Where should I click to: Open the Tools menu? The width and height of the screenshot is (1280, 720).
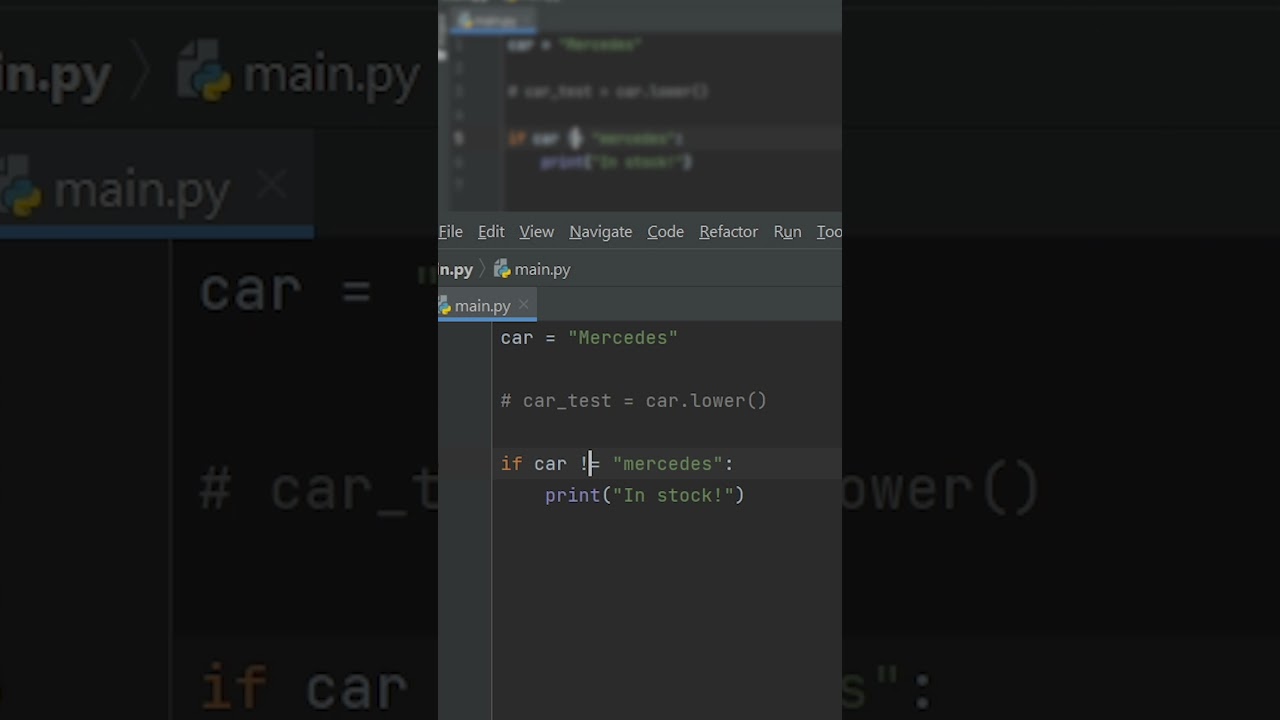[829, 232]
